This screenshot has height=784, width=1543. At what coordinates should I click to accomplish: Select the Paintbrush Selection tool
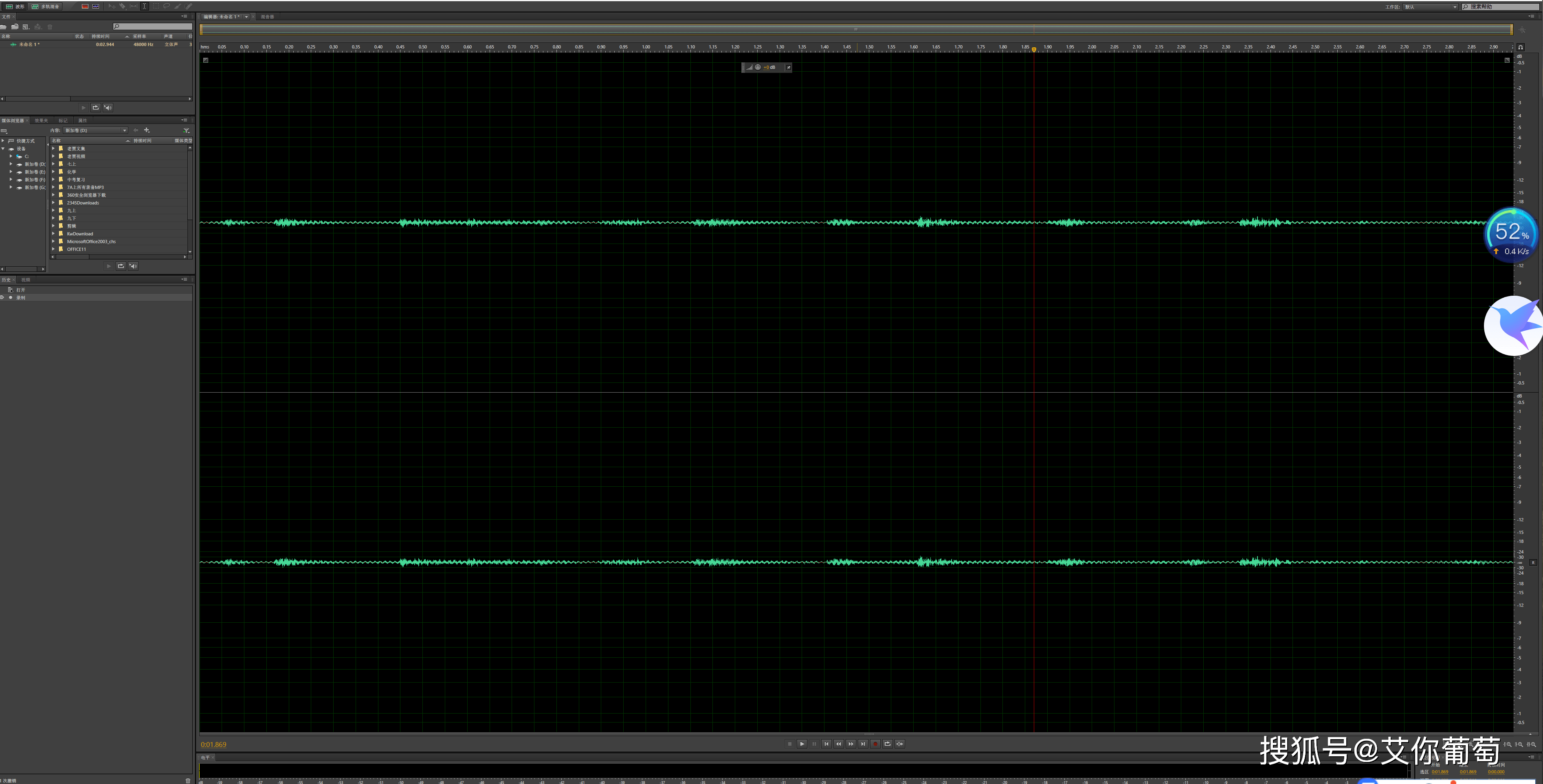pos(178,6)
